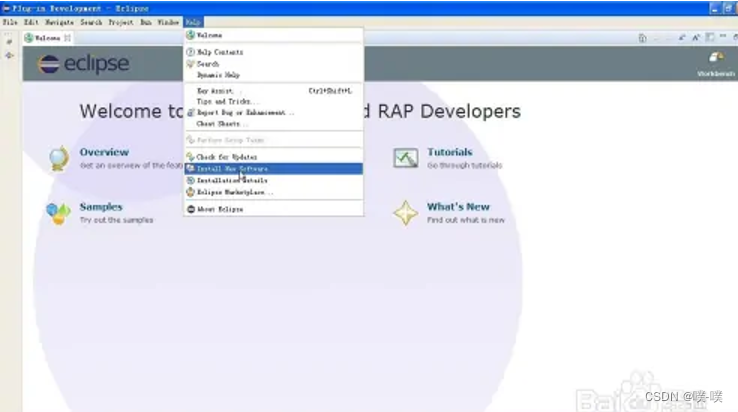Click the Samples shapes icon
Image resolution: width=738 pixels, height=412 pixels.
point(58,213)
